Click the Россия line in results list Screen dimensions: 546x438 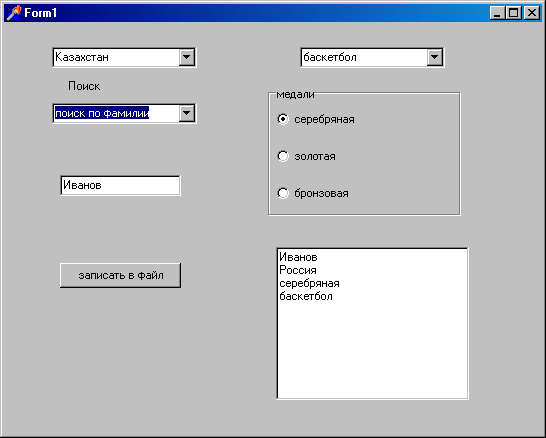coord(298,270)
